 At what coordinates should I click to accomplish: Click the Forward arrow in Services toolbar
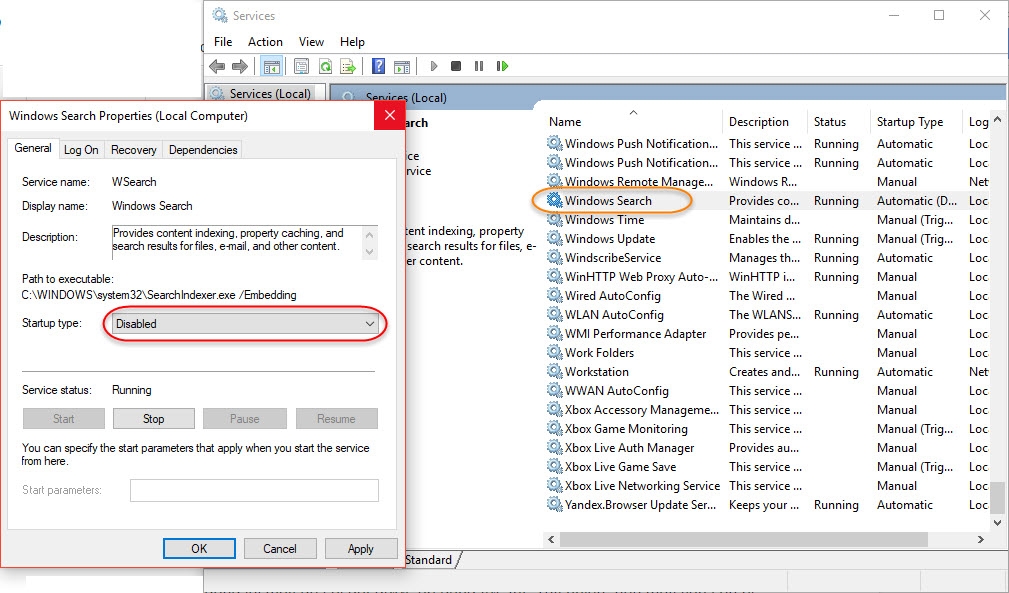pyautogui.click(x=240, y=66)
